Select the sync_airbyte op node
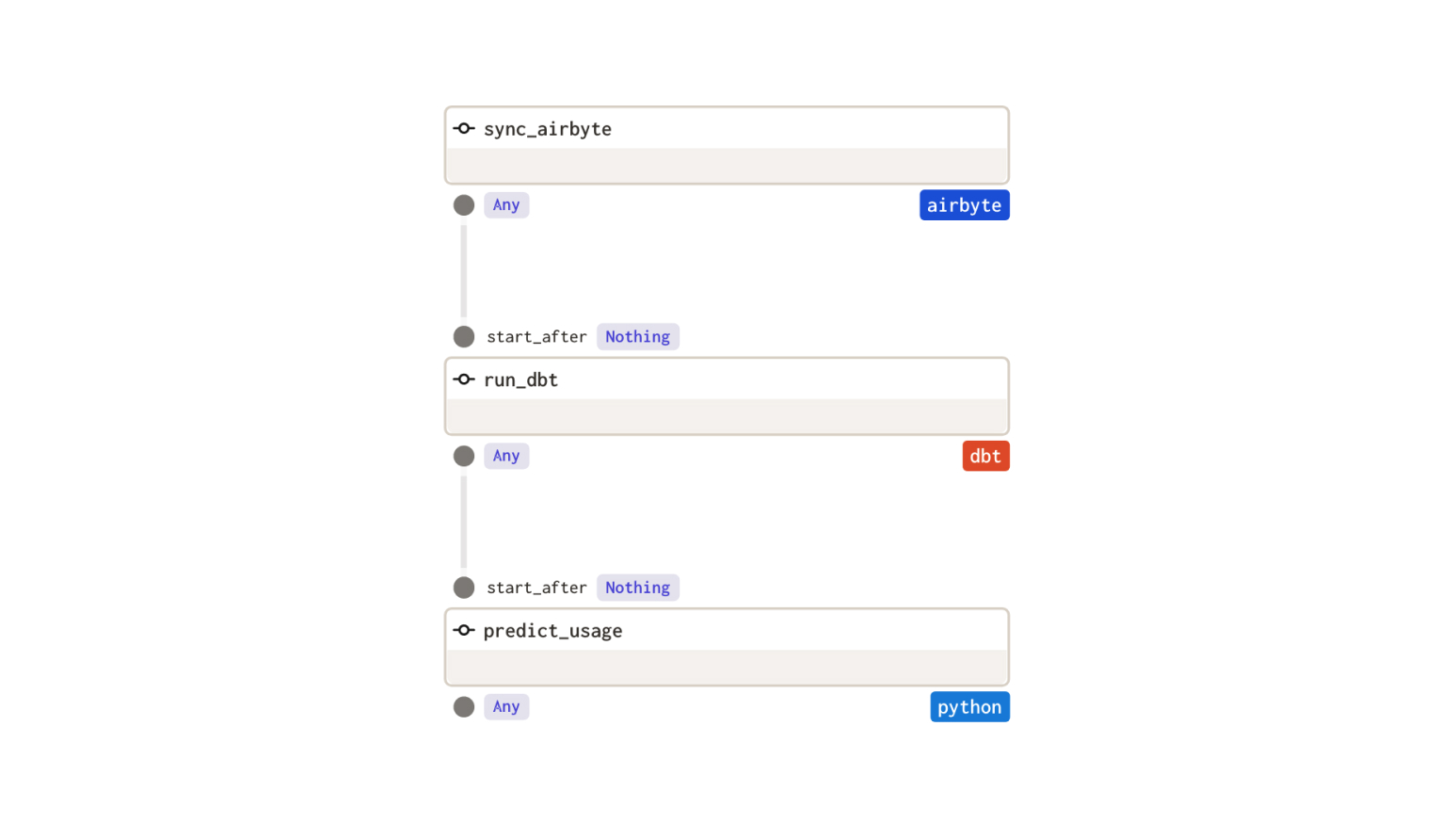Image resolution: width=1456 pixels, height=823 pixels. [727, 145]
